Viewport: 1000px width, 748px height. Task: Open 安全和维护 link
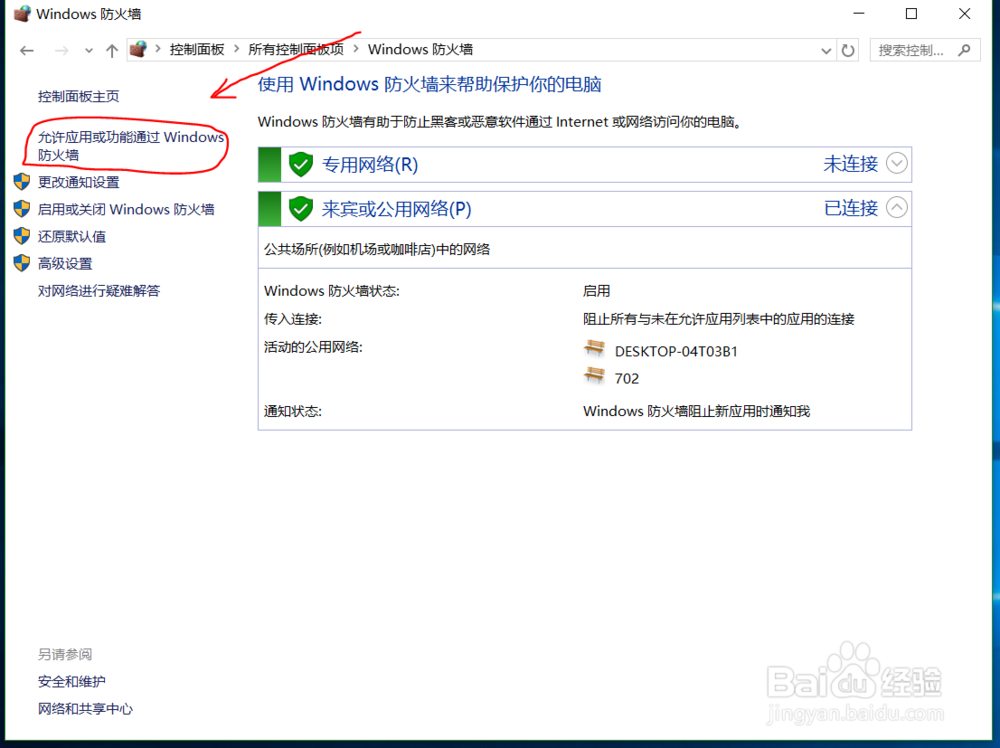pyautogui.click(x=71, y=682)
